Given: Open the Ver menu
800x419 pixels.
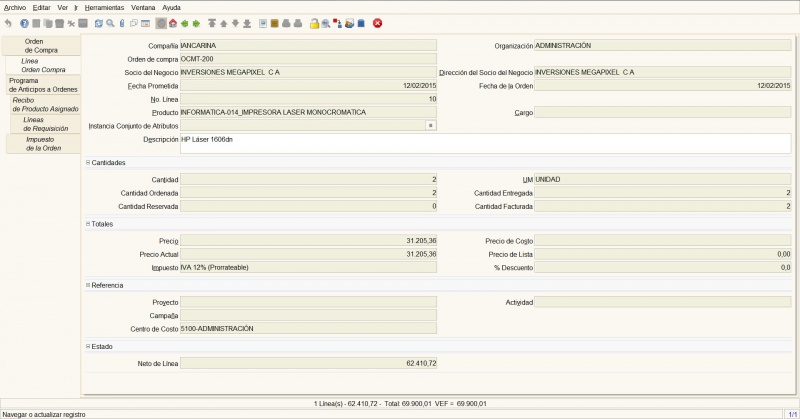Looking at the screenshot, I should [x=63, y=8].
